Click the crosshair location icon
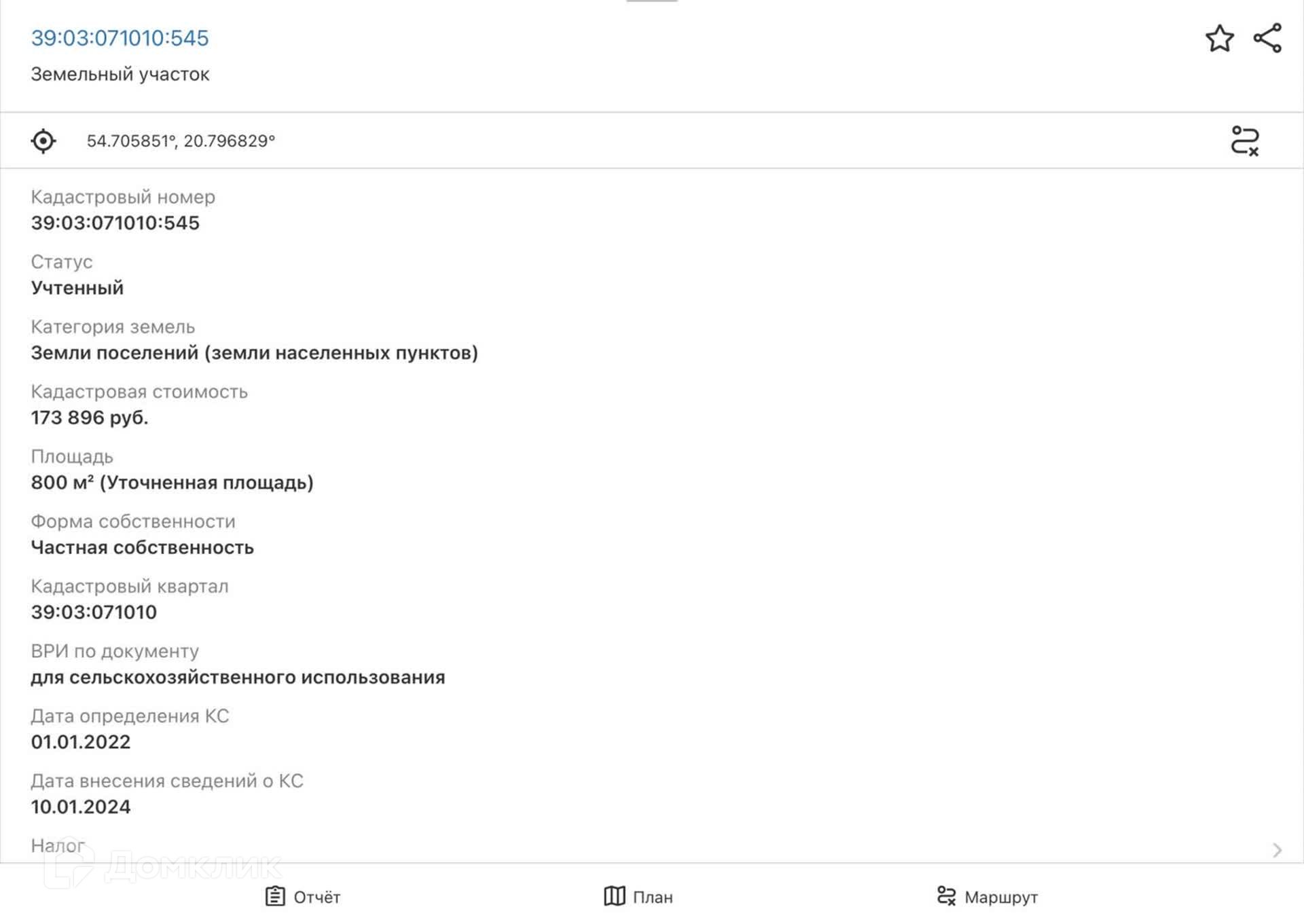1304x924 pixels. (43, 141)
